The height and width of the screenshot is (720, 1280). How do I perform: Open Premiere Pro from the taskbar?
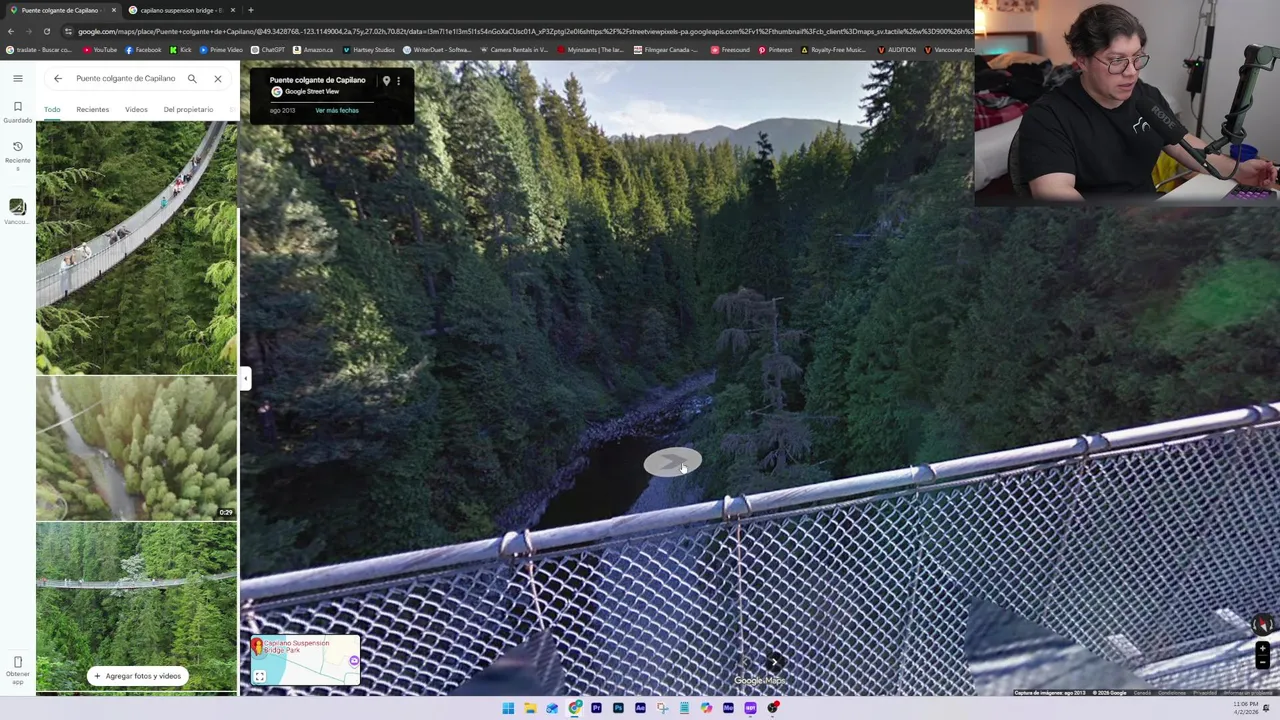click(596, 708)
